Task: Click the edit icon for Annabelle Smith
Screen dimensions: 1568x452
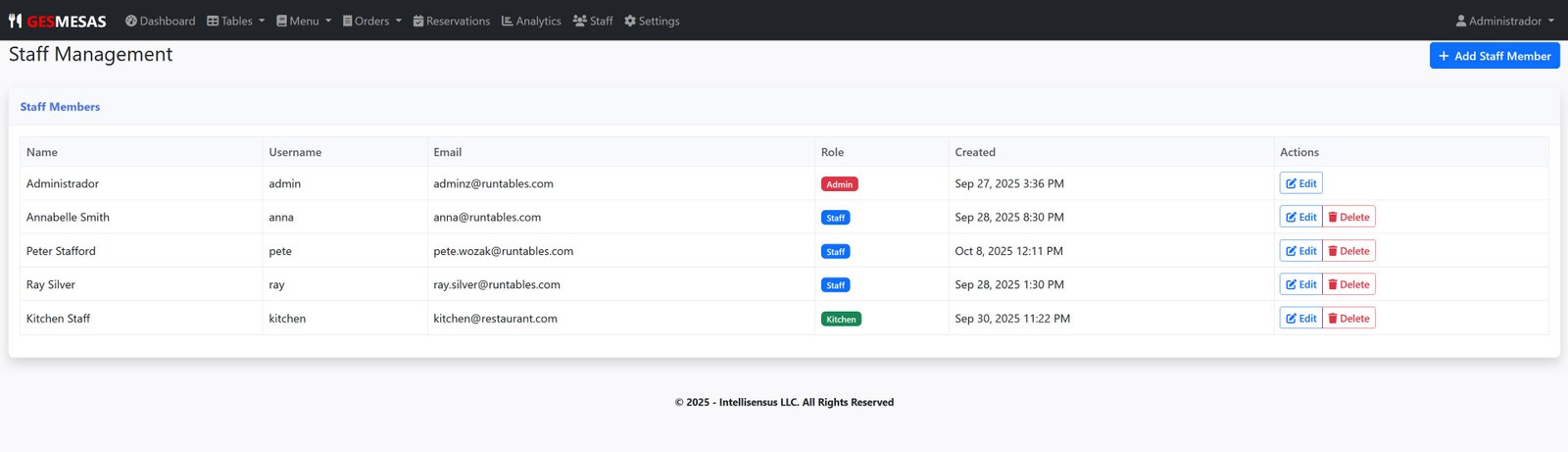Action: click(x=1292, y=218)
